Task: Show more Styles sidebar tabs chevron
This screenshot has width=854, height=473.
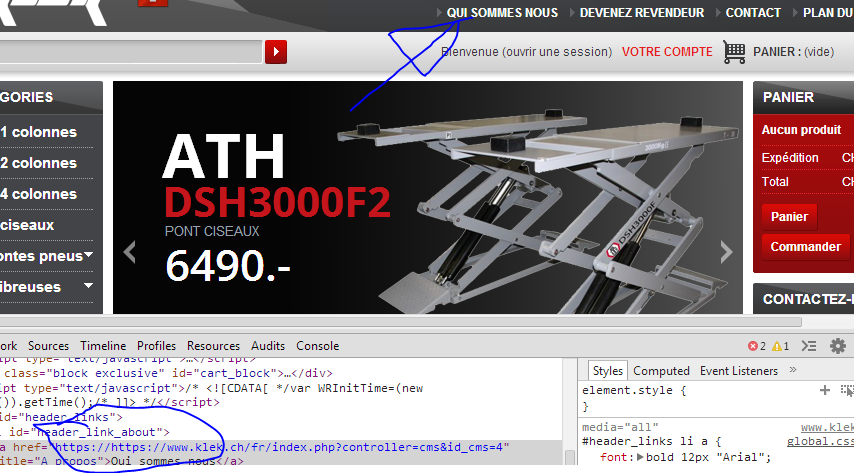Action: coord(793,370)
